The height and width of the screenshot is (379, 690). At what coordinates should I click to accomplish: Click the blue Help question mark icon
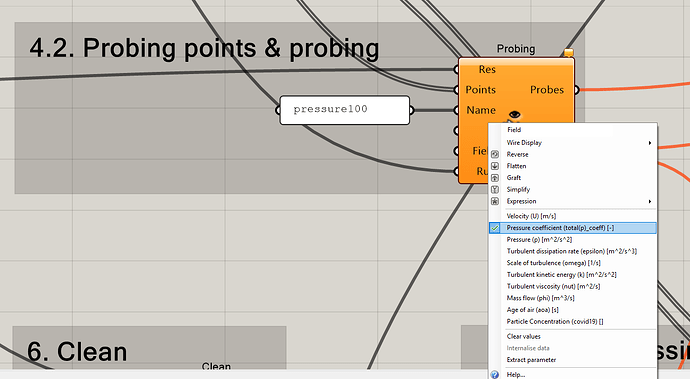[x=495, y=375]
